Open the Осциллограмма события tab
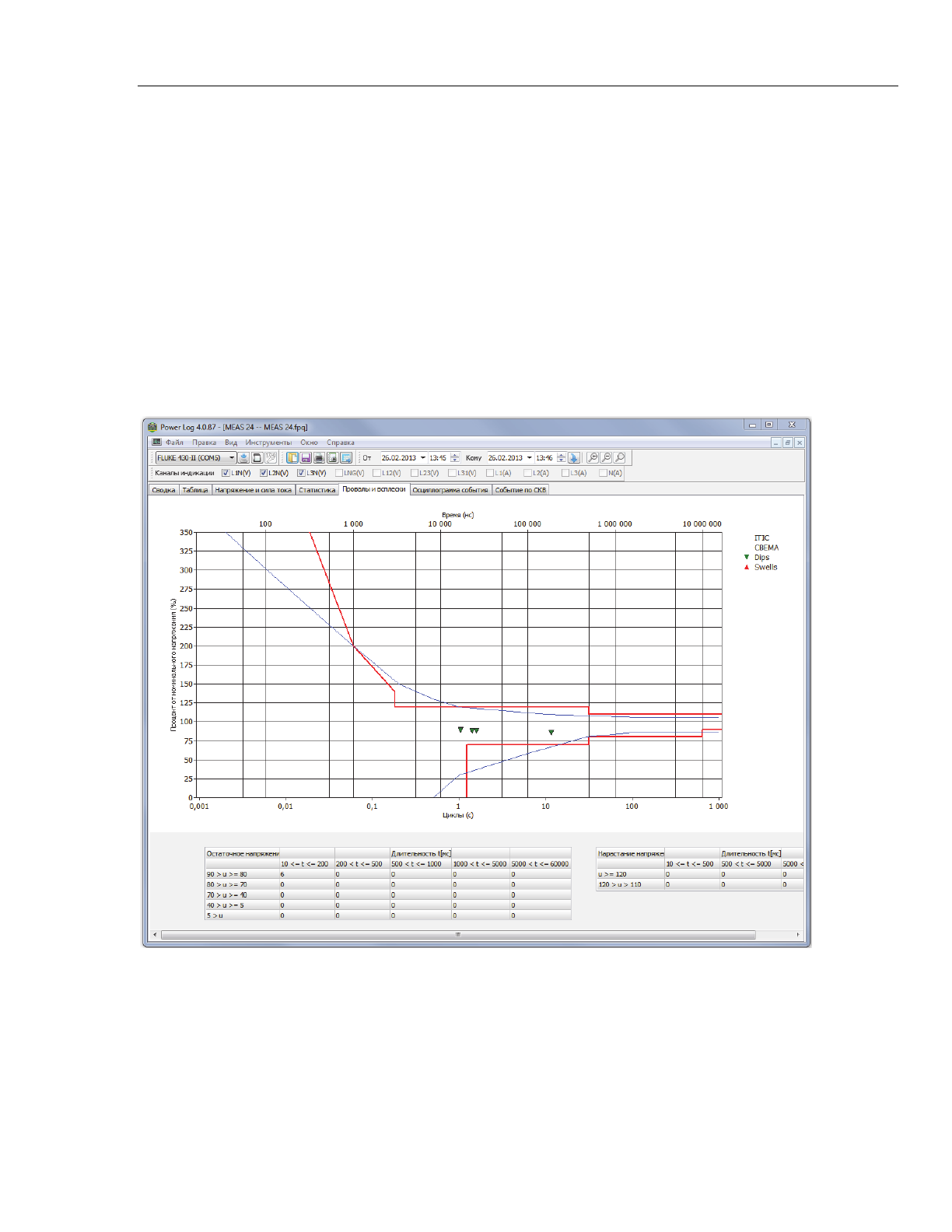Image resolution: width=952 pixels, height=1232 pixels. 450,490
